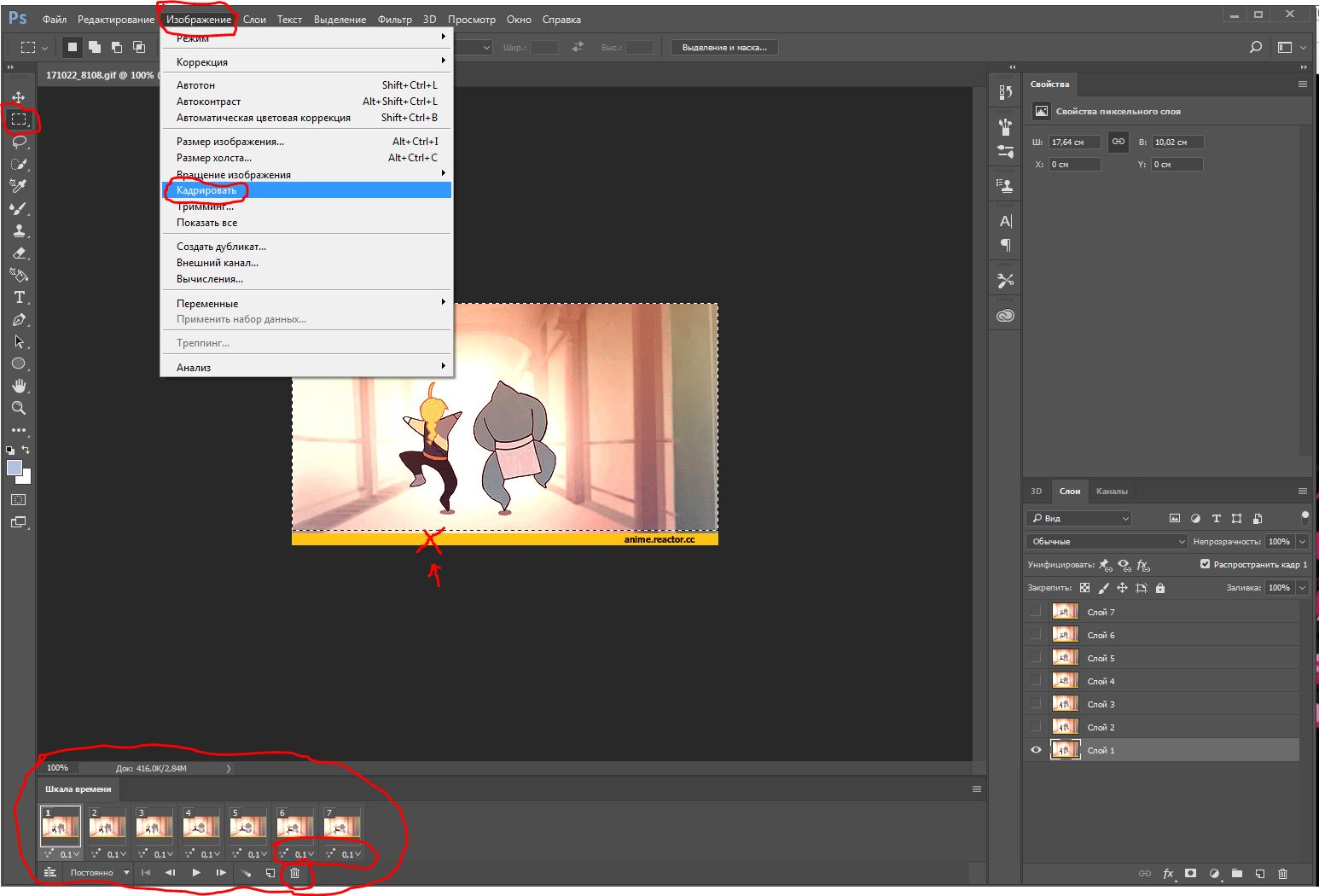Uncheck the Распространить кадр 1 checkbox

point(1205,564)
